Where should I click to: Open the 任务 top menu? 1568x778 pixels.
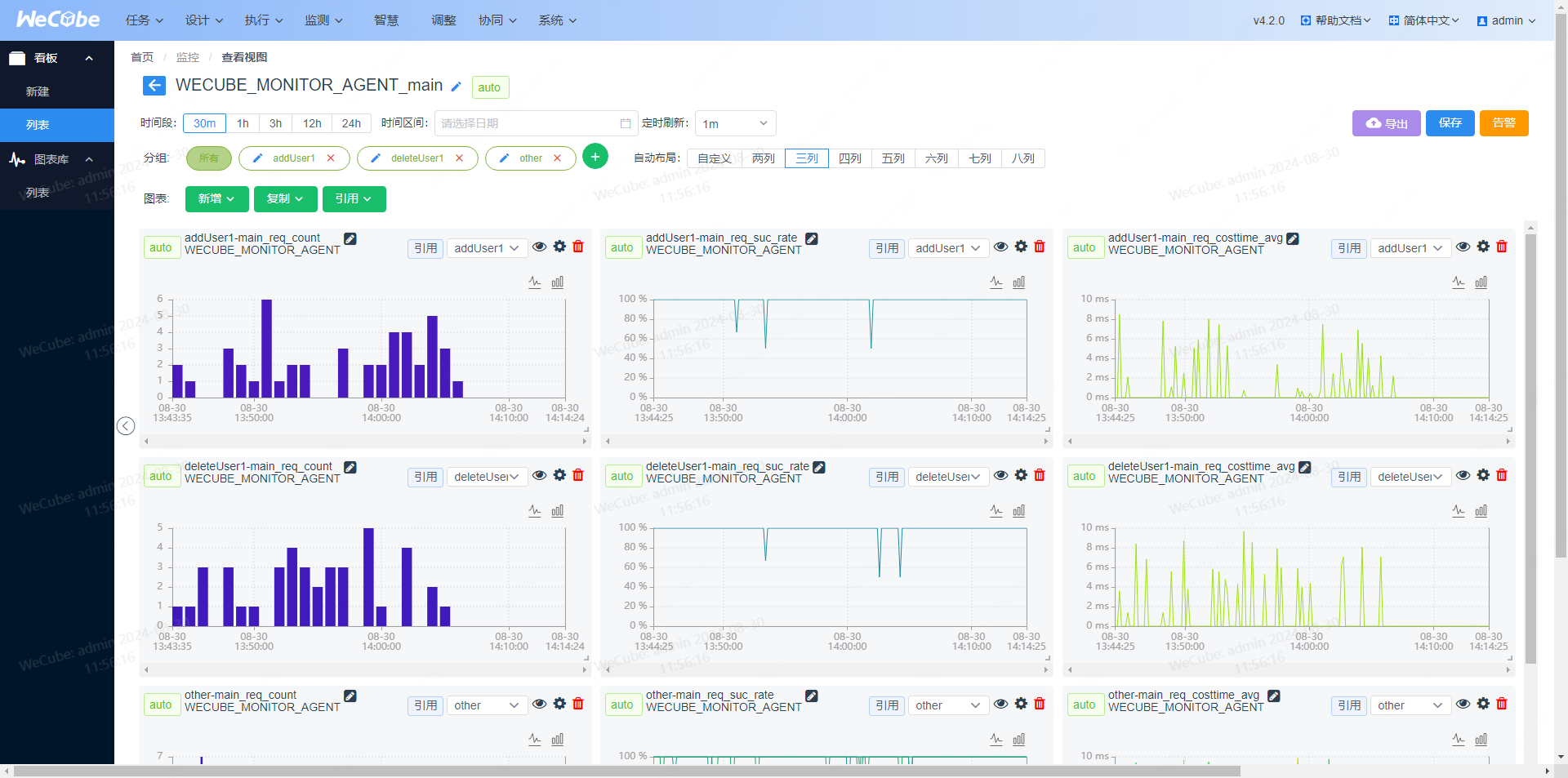coord(145,20)
